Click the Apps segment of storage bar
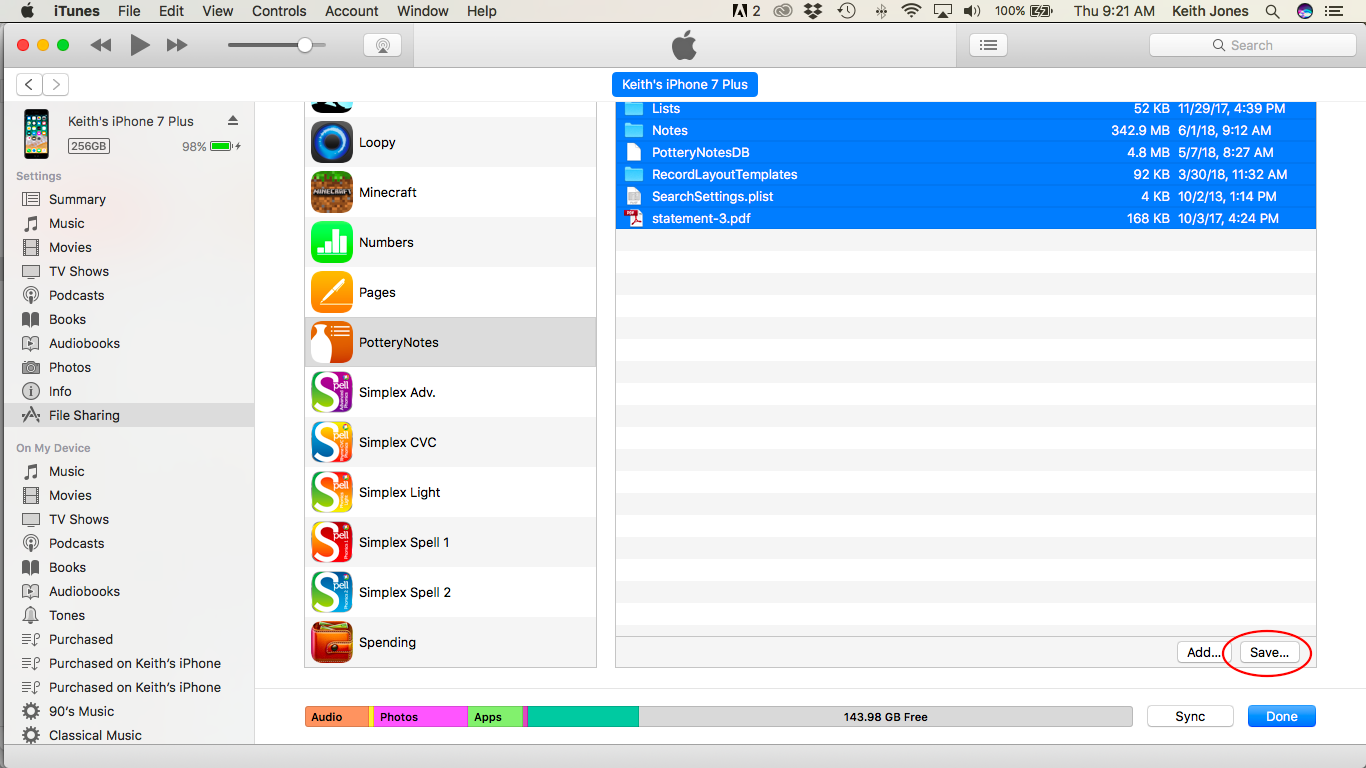The width and height of the screenshot is (1366, 768). 495,716
